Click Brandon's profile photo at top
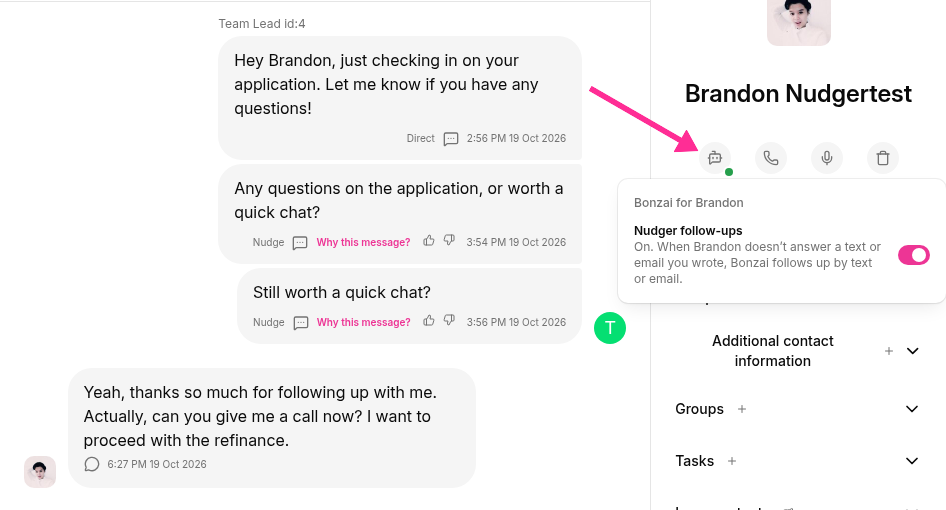Image resolution: width=946 pixels, height=510 pixels. pyautogui.click(x=799, y=22)
